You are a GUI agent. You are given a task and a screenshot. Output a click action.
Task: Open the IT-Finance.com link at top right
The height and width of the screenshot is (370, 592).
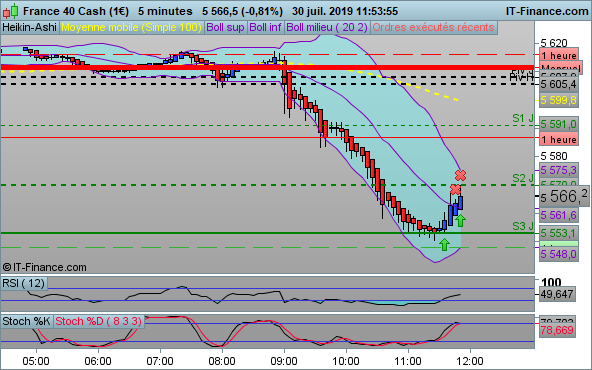(x=547, y=11)
